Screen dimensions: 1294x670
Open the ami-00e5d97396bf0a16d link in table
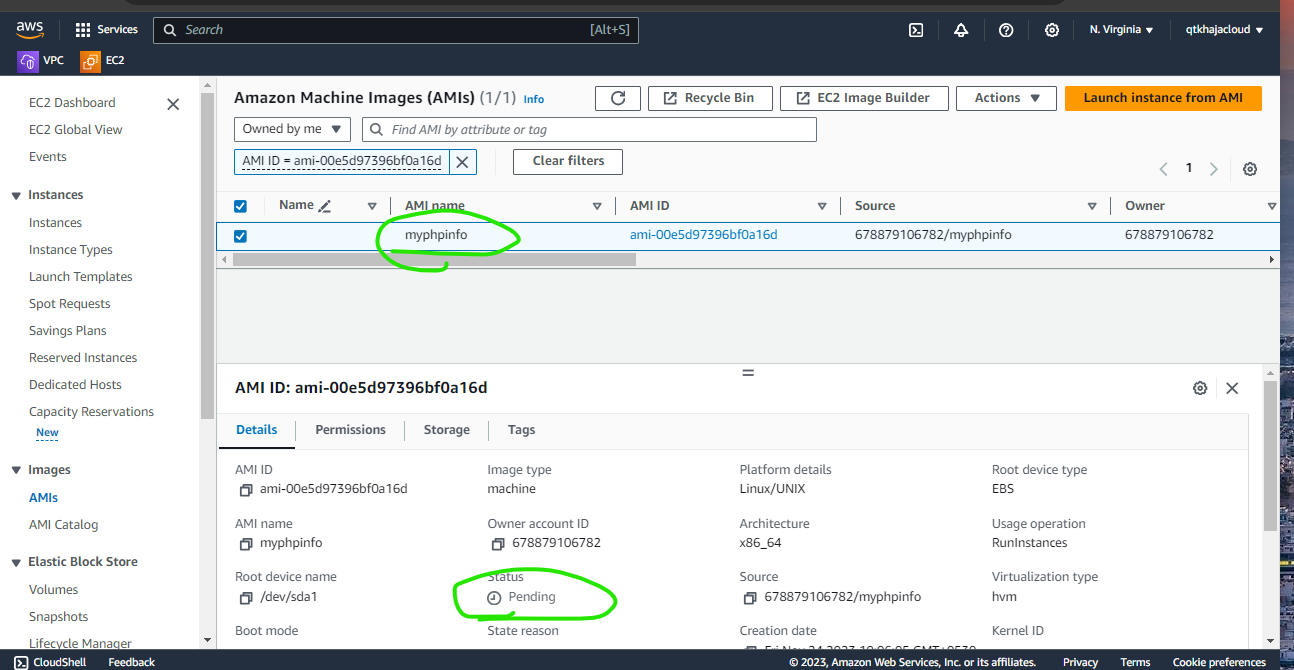(703, 235)
